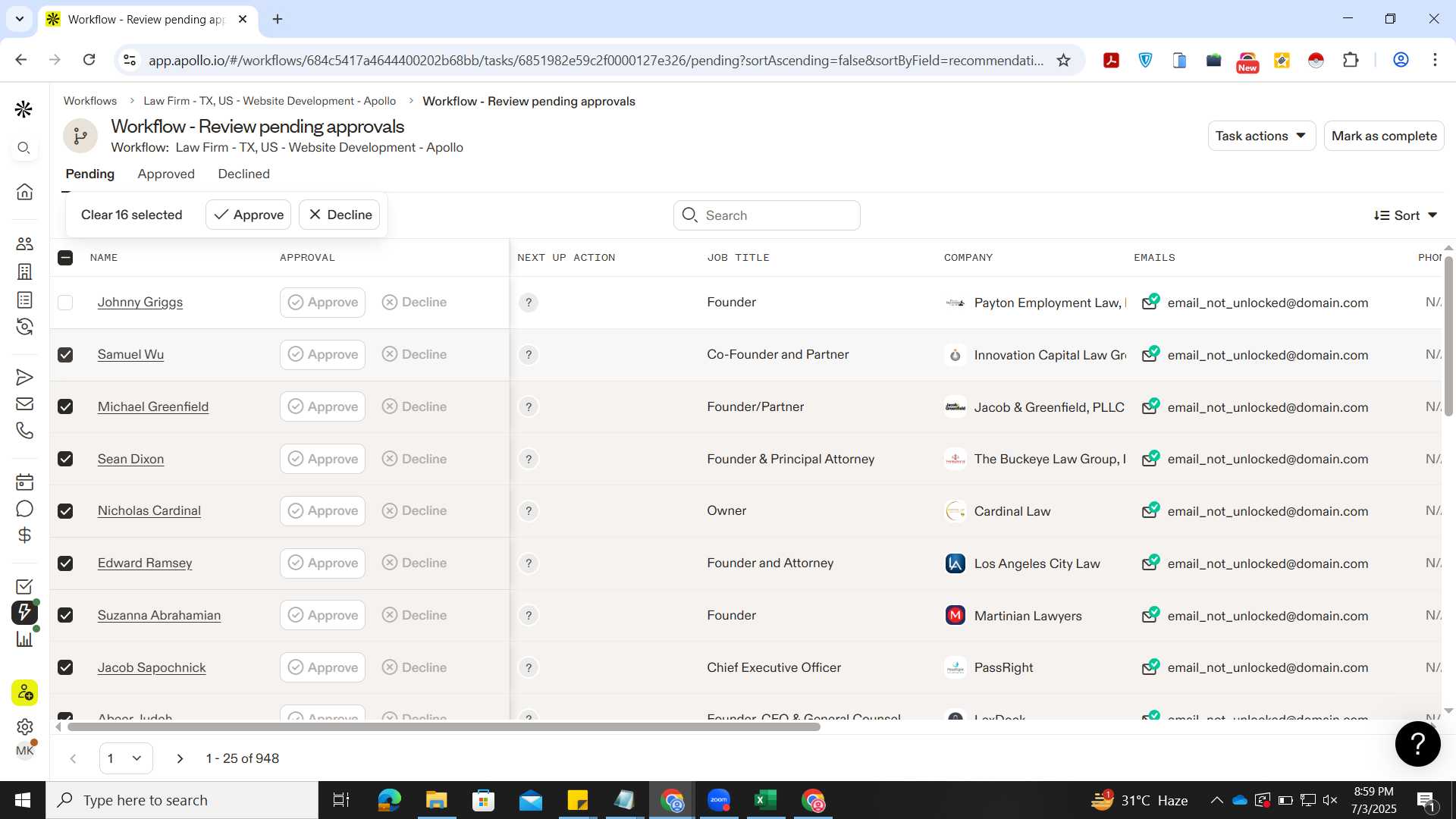Image resolution: width=1456 pixels, height=819 pixels.
Task: Switch to the Pending tab
Action: pos(89,174)
